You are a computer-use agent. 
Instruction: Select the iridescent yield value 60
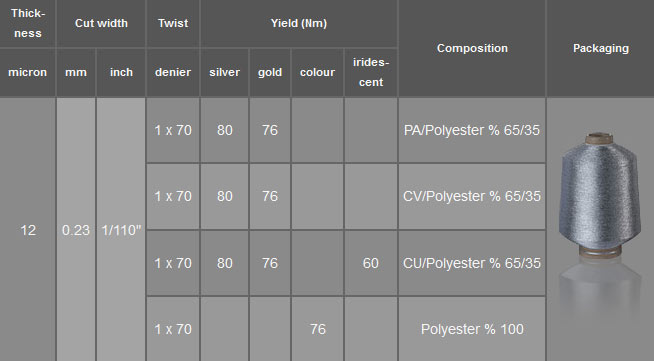[x=371, y=263]
